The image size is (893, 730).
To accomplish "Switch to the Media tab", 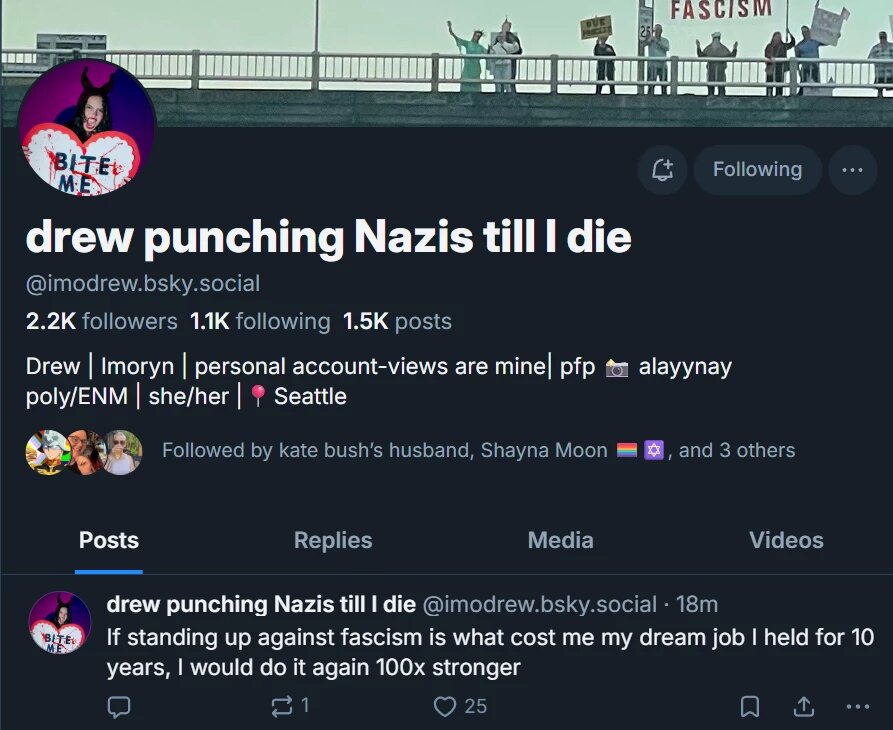I will 560,540.
